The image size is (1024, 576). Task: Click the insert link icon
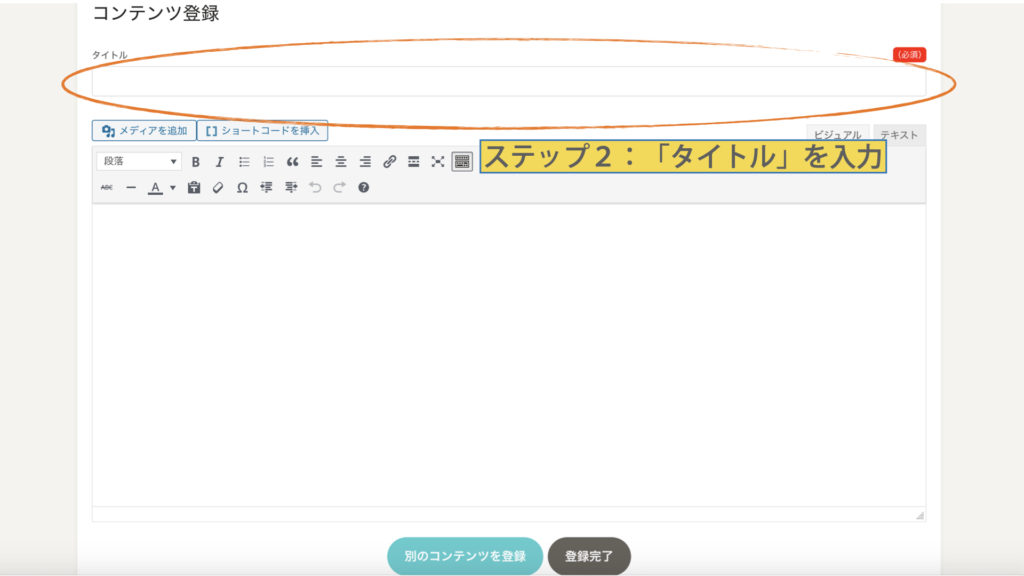389,162
